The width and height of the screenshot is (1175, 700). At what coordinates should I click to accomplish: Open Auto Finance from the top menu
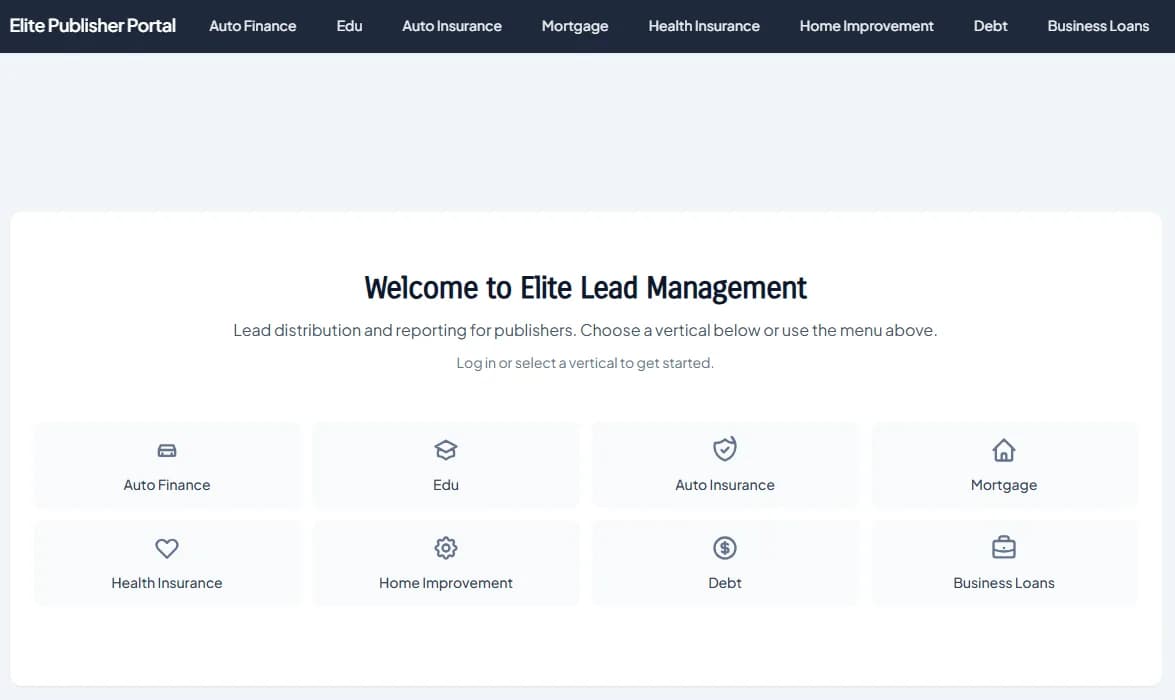[252, 26]
